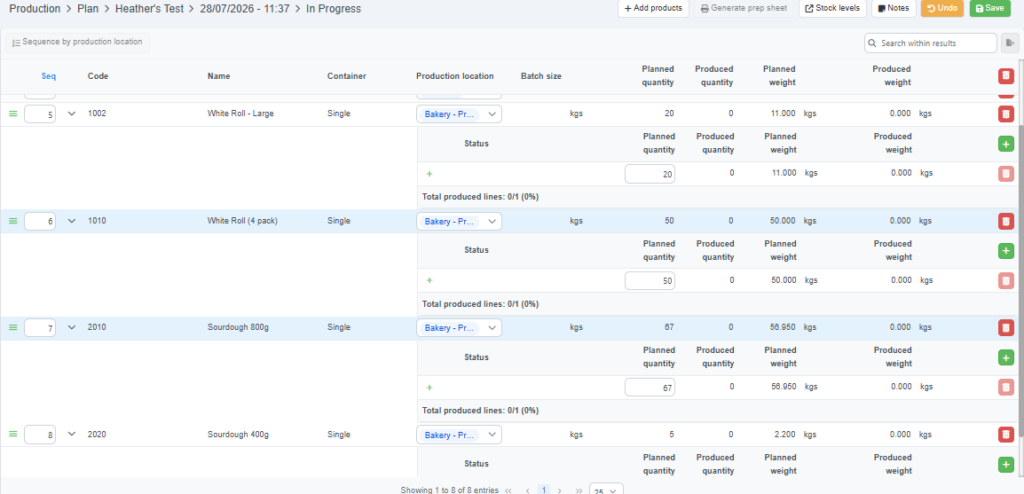This screenshot has height=494, width=1024.
Task: Sort by Production location column header
Action: (455, 76)
